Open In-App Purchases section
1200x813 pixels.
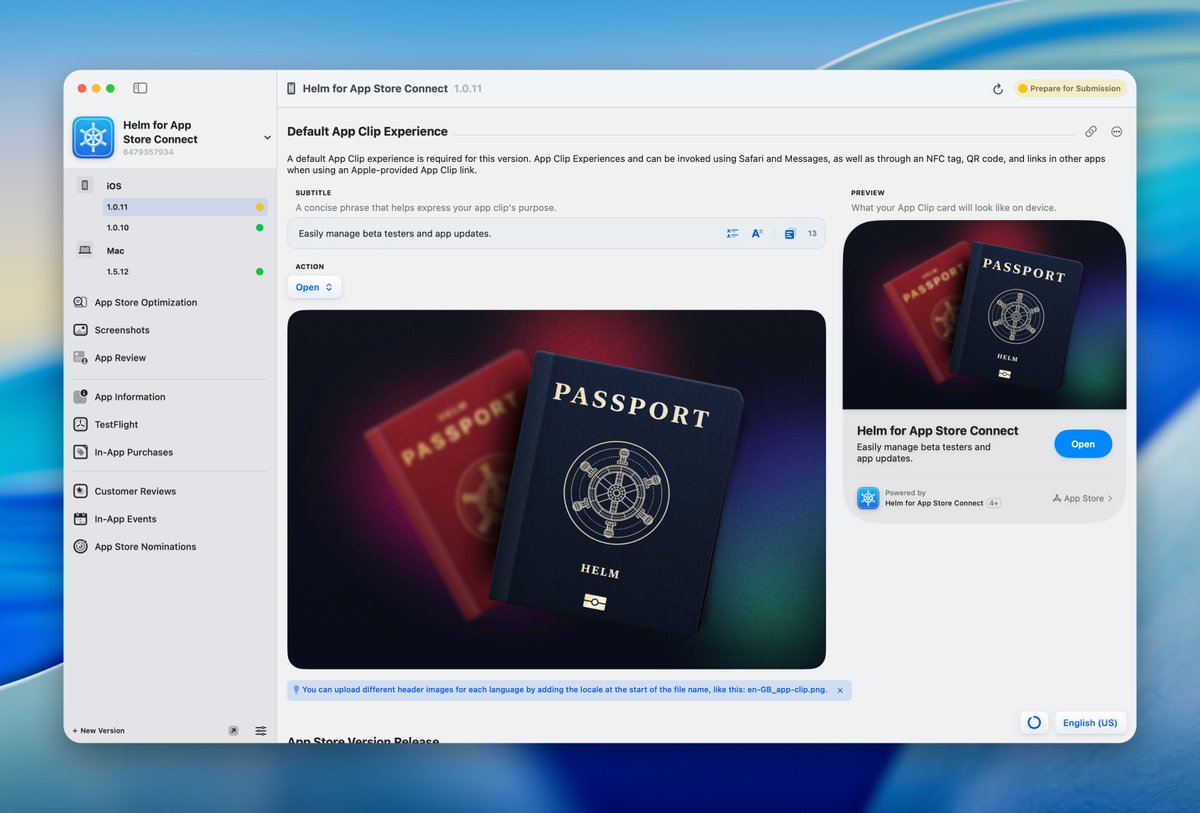[134, 452]
